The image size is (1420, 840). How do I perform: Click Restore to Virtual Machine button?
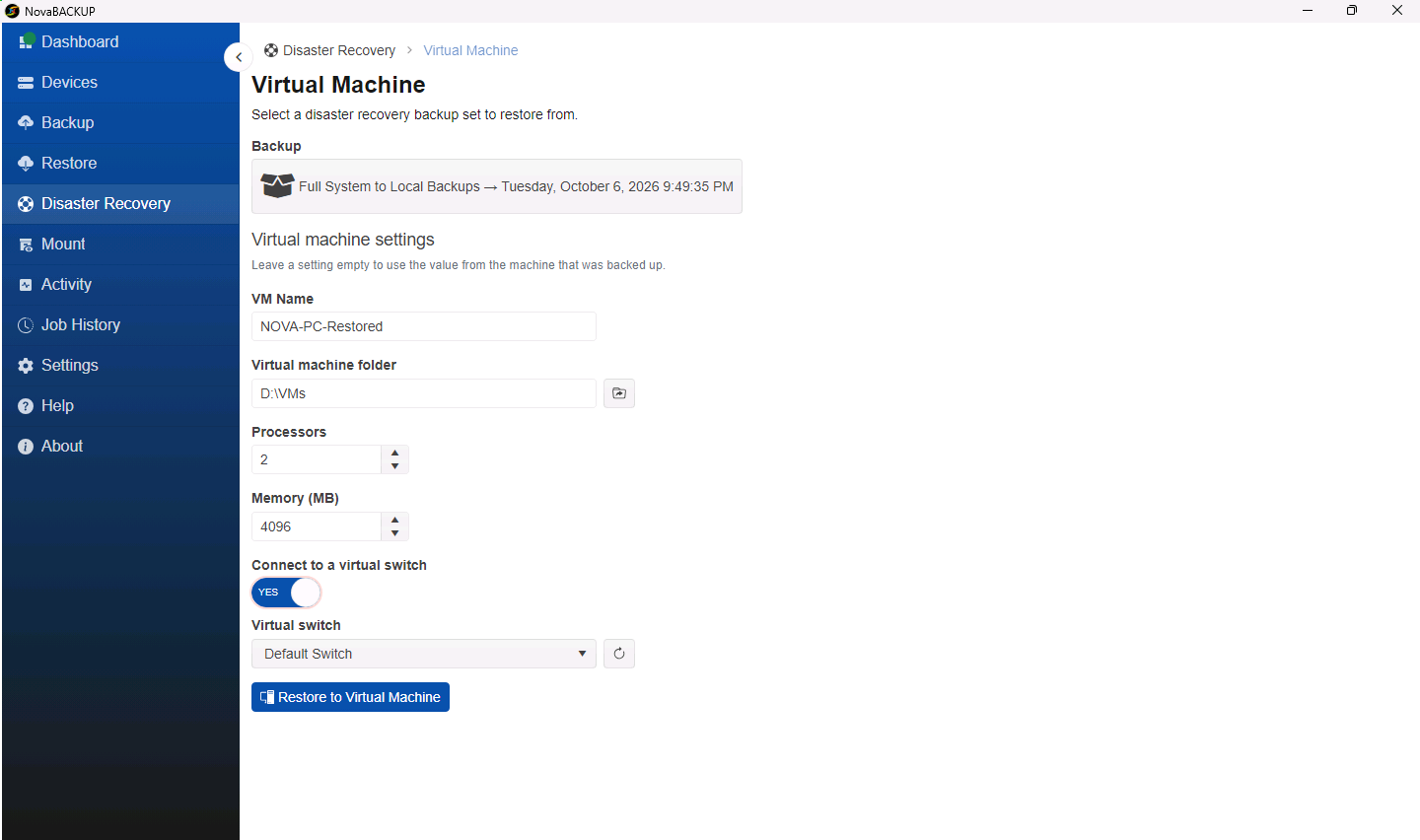tap(350, 697)
